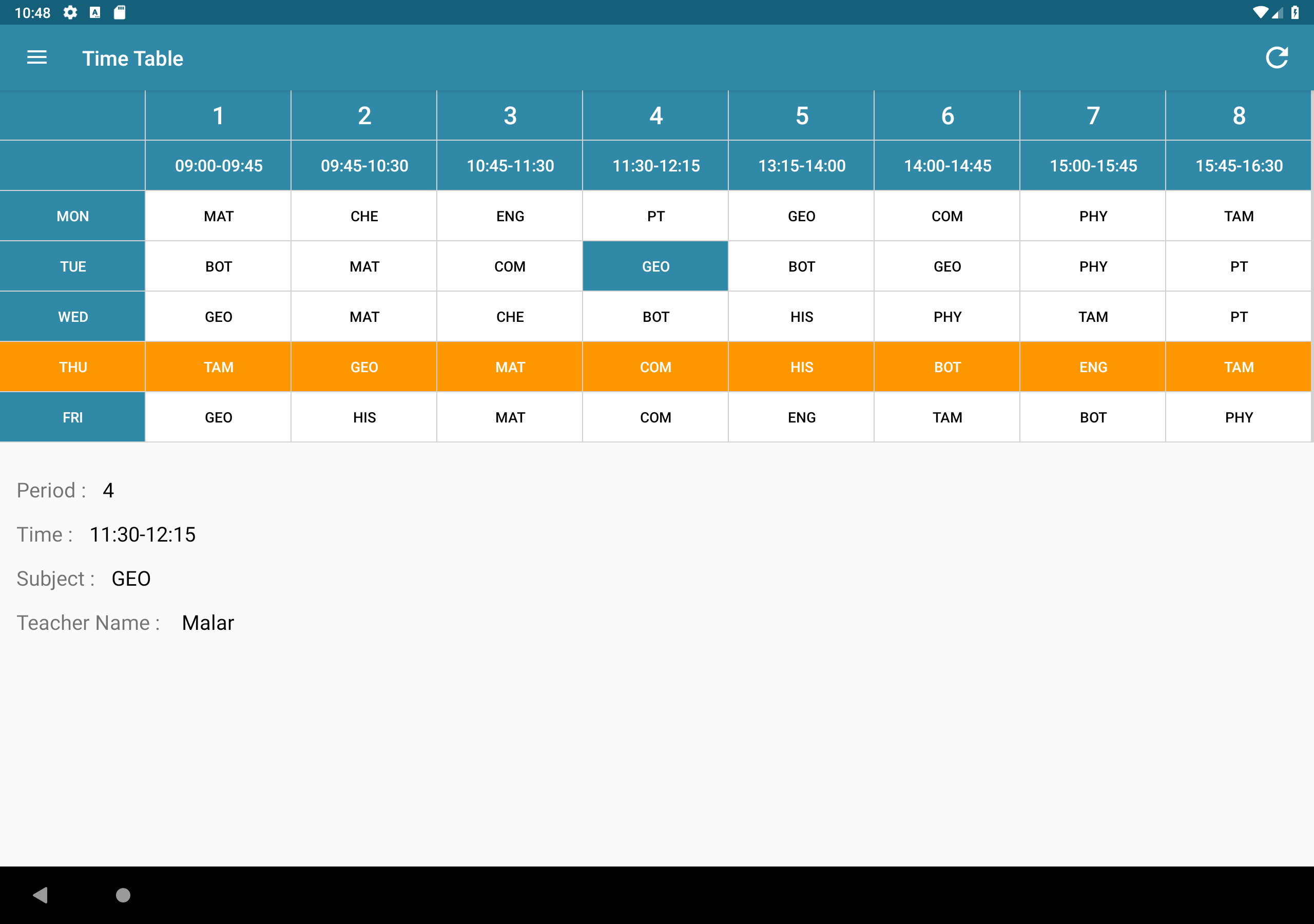
Task: Tap the settings gear in status bar
Action: point(70,13)
